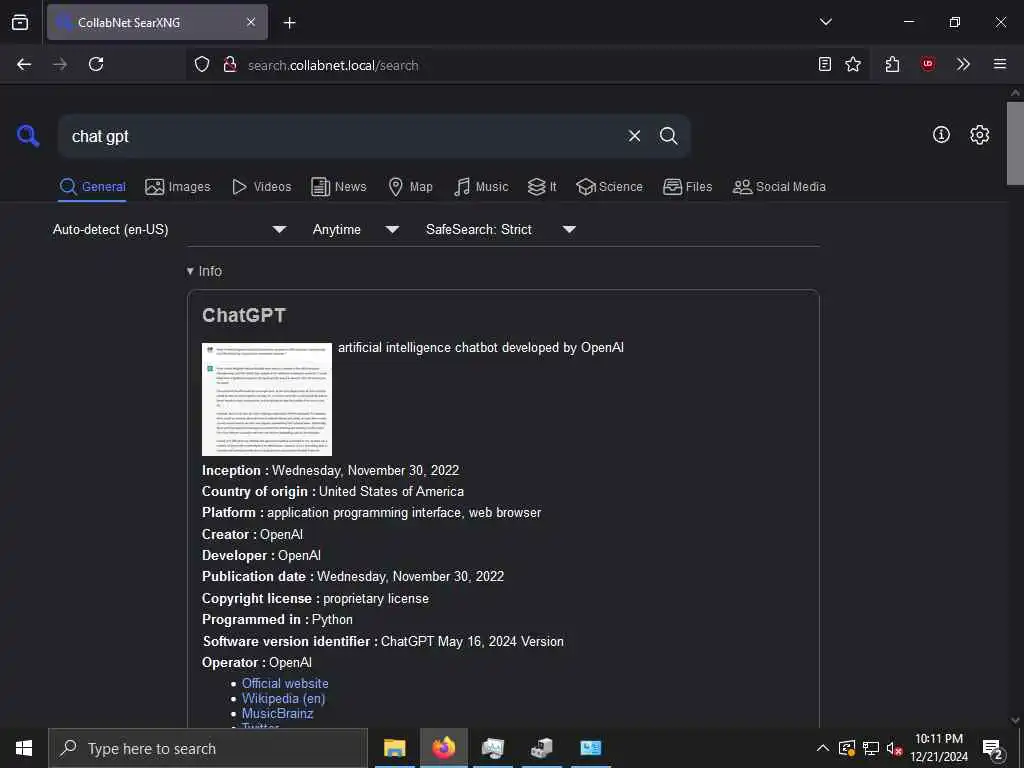Clear the search query with X
The image size is (1024, 768).
coord(634,136)
